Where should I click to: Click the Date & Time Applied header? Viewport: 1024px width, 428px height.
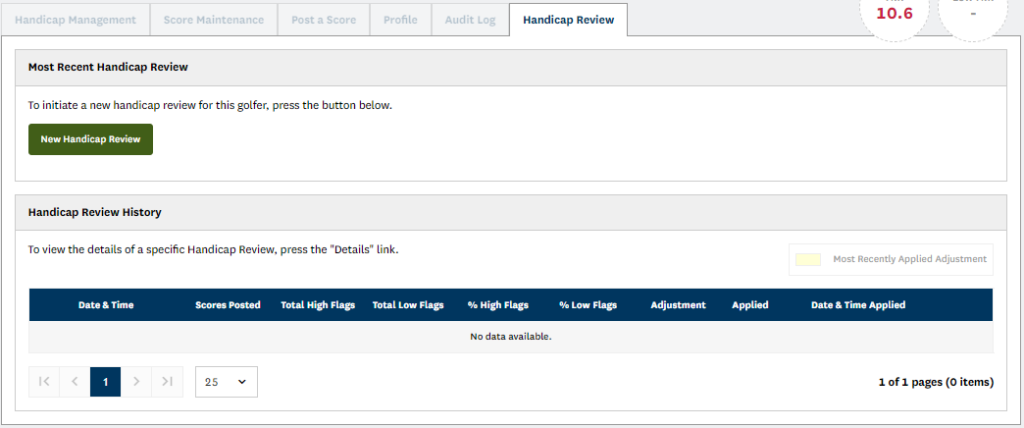[x=858, y=305]
